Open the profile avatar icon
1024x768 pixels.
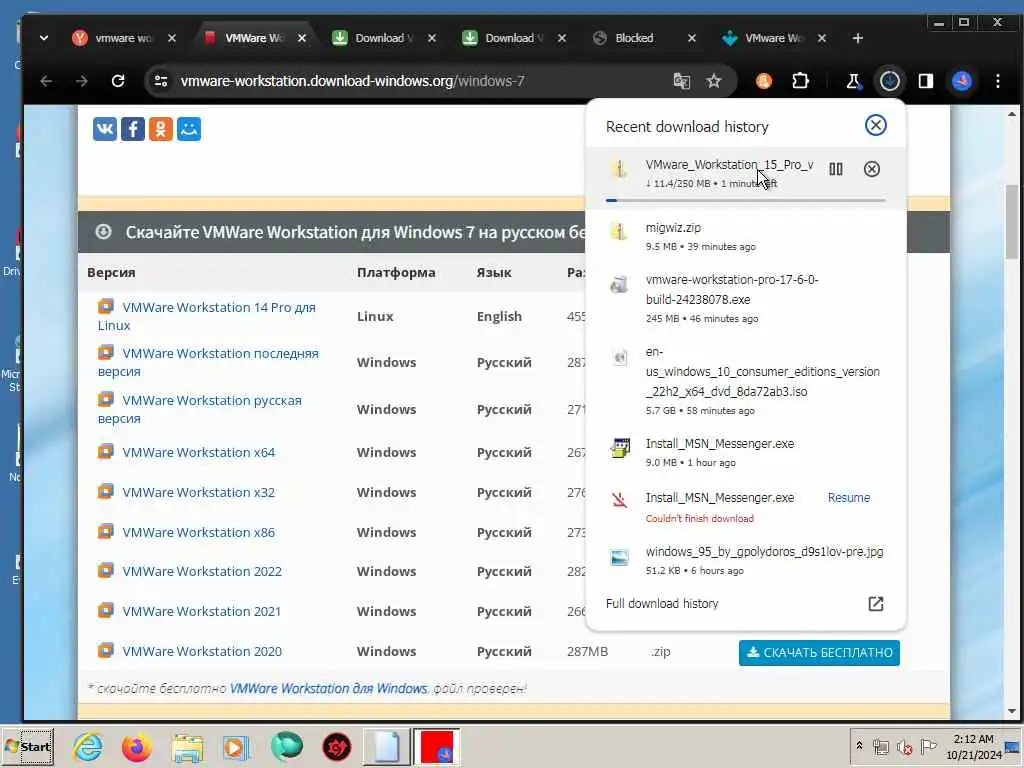[x=961, y=81]
